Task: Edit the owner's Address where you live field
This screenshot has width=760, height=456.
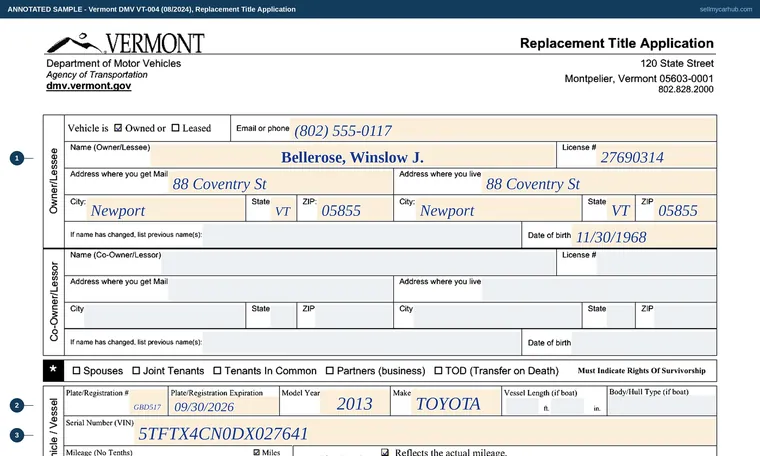Action: tap(599, 184)
